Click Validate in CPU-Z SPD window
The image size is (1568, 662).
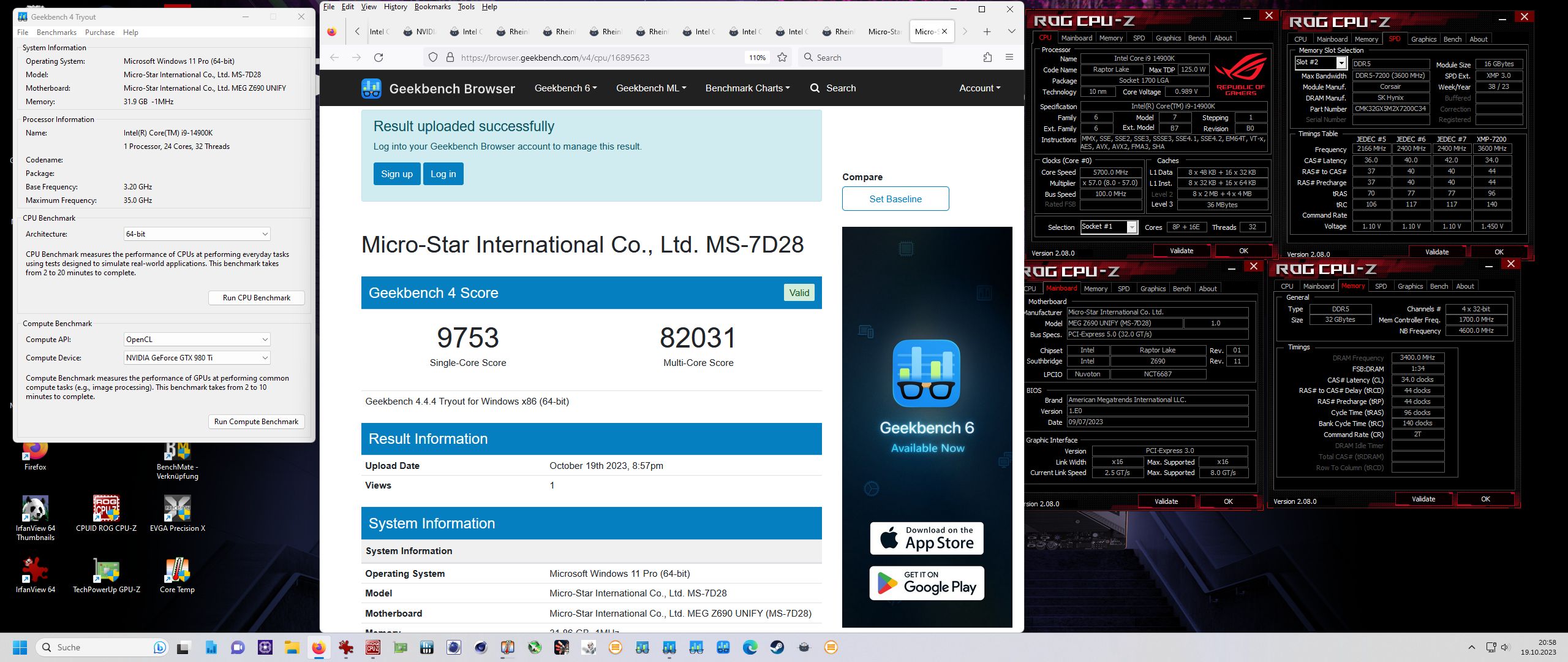1437,252
